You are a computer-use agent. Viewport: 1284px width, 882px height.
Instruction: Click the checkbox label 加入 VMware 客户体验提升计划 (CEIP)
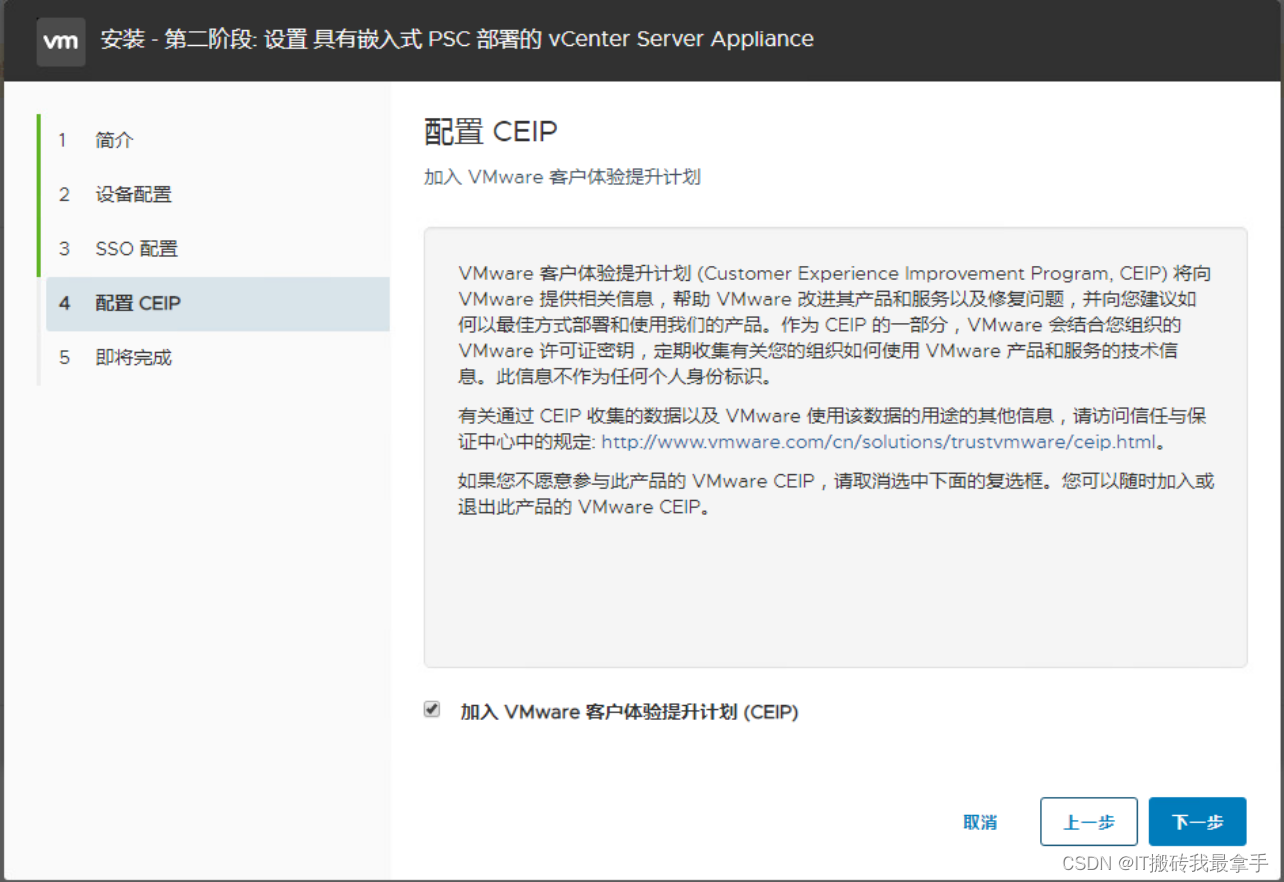tap(629, 712)
